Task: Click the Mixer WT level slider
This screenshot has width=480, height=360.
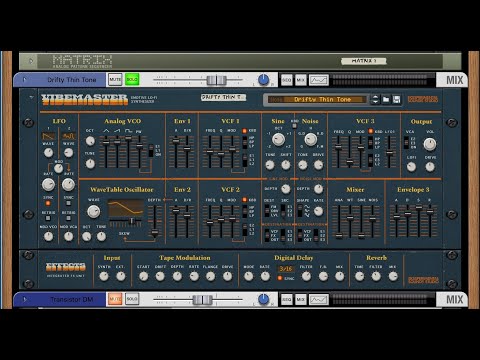Action: coord(350,217)
